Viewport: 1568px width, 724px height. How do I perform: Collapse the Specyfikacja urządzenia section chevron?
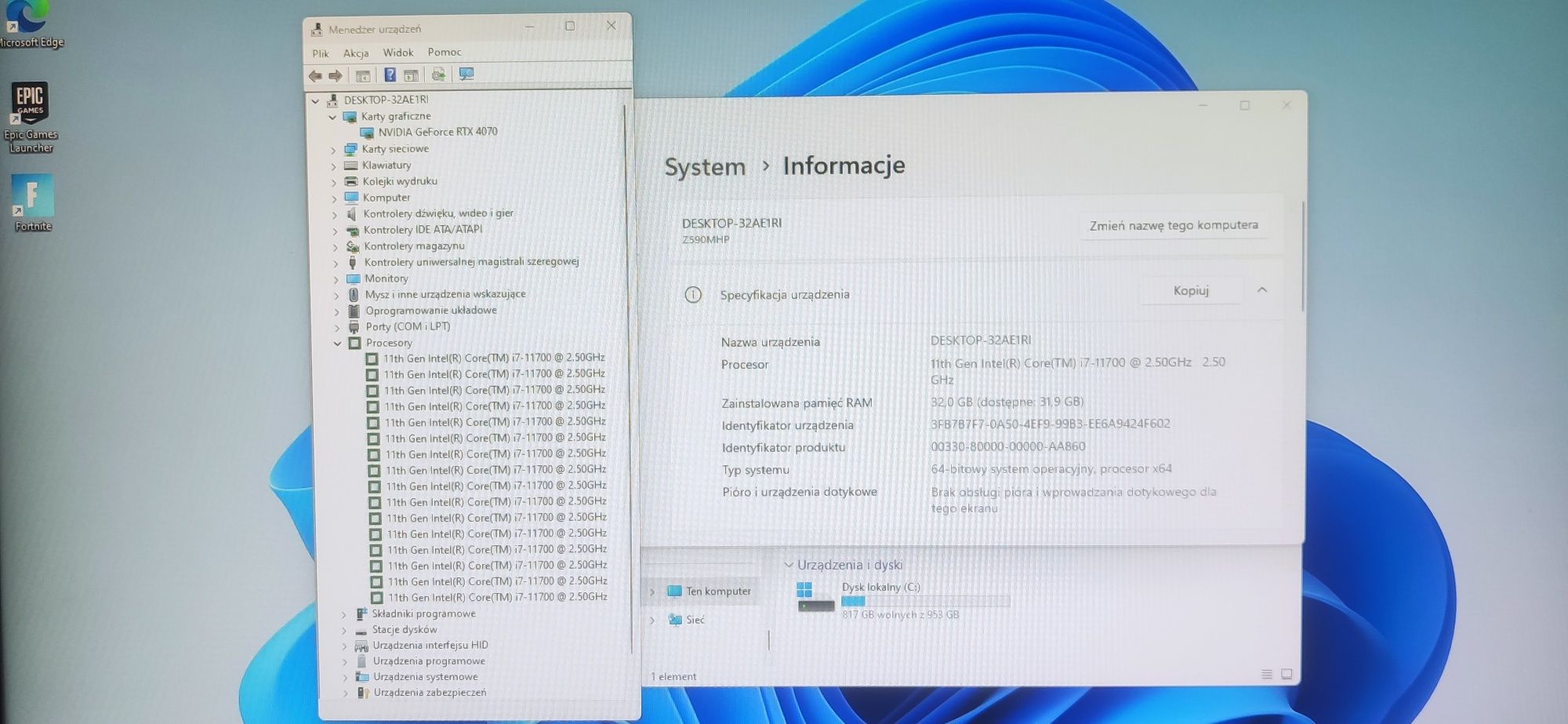(1261, 290)
